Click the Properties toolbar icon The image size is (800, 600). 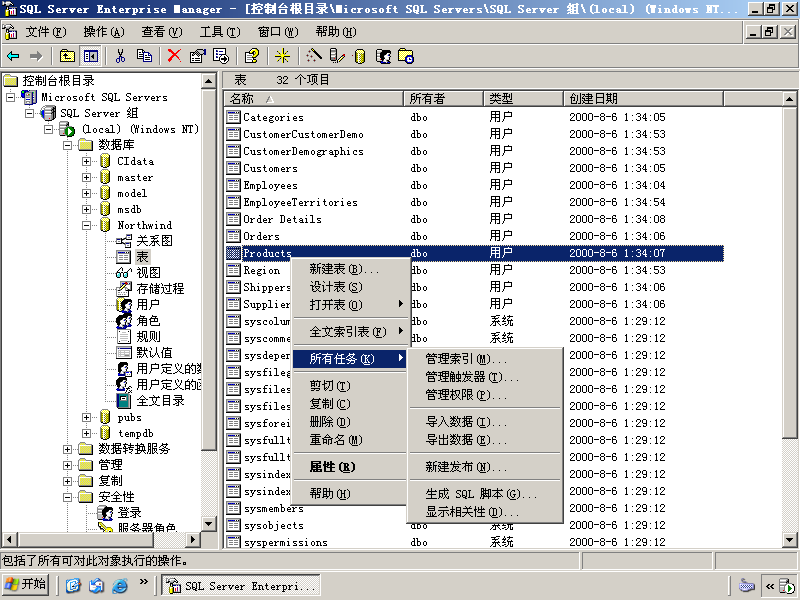click(197, 56)
